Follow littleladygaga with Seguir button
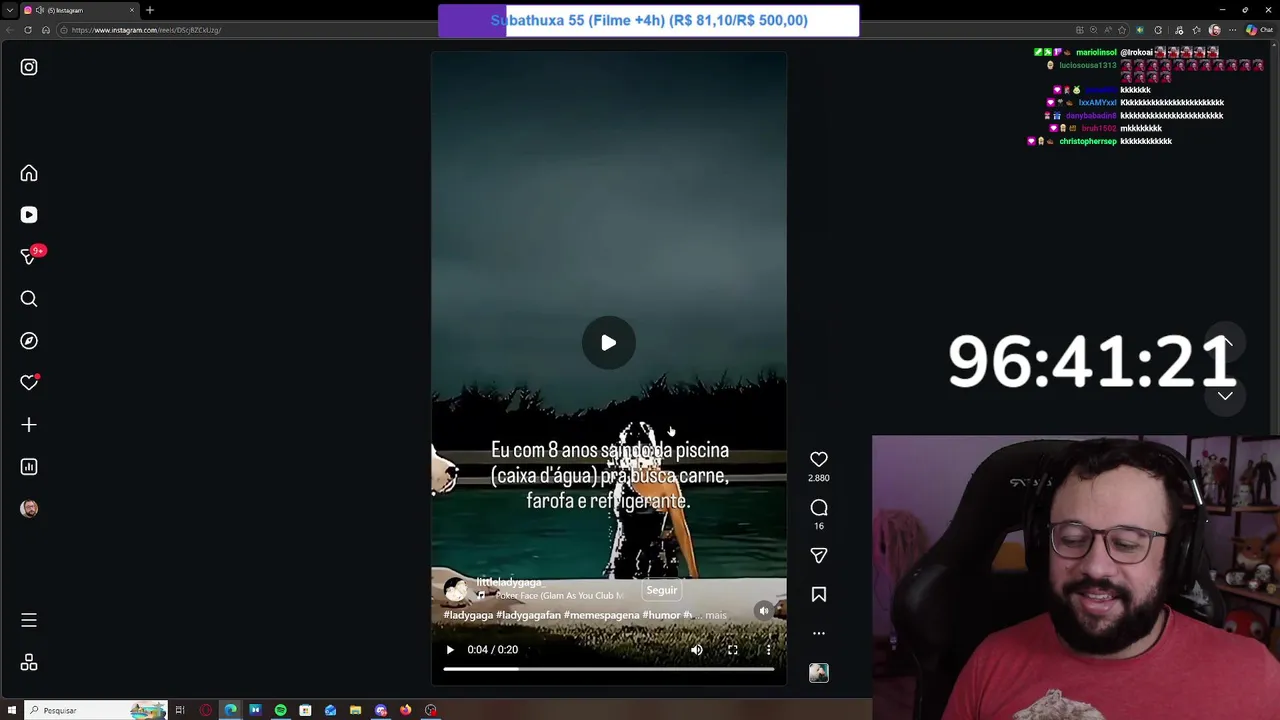The width and height of the screenshot is (1280, 720). point(661,590)
